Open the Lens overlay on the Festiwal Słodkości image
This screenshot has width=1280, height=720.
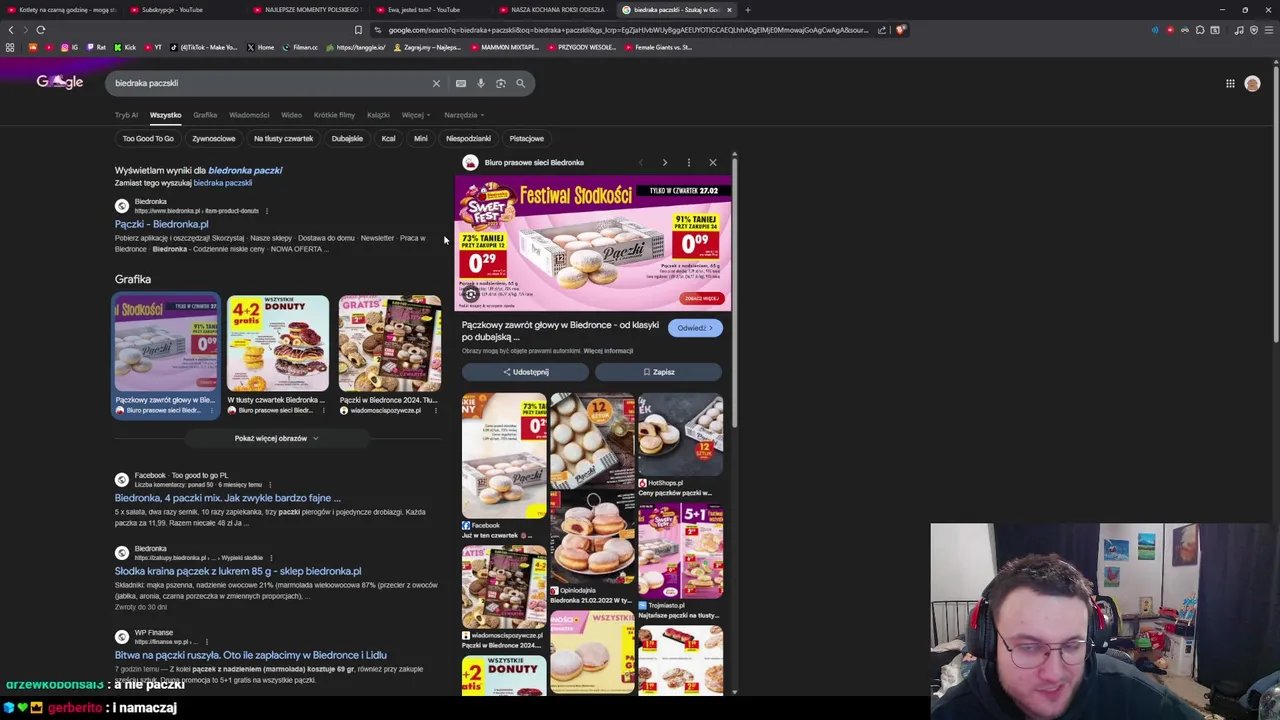[x=471, y=295]
